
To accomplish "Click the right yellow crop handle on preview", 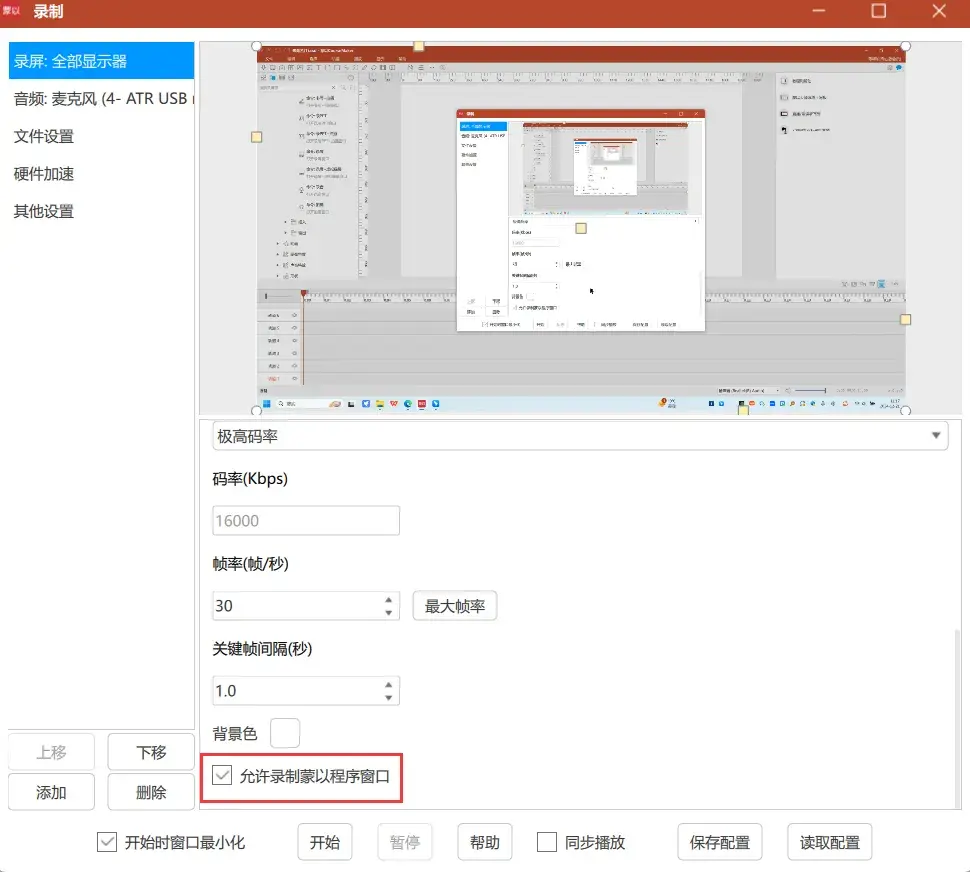I will click(x=906, y=320).
